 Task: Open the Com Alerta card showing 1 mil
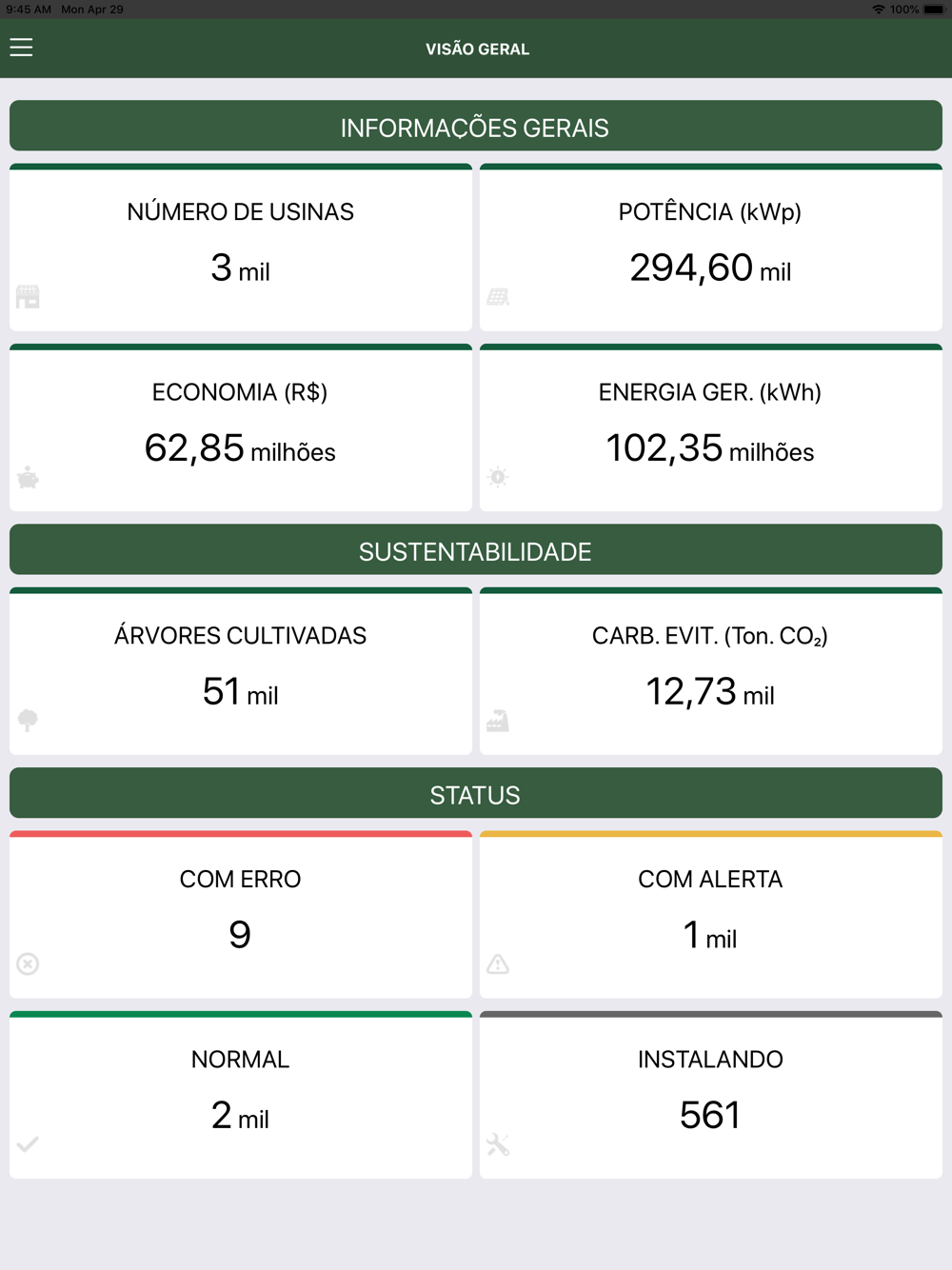(711, 915)
